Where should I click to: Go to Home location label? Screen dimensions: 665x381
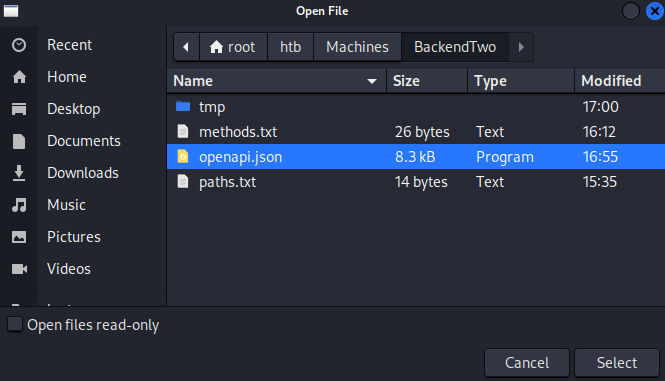pos(67,77)
